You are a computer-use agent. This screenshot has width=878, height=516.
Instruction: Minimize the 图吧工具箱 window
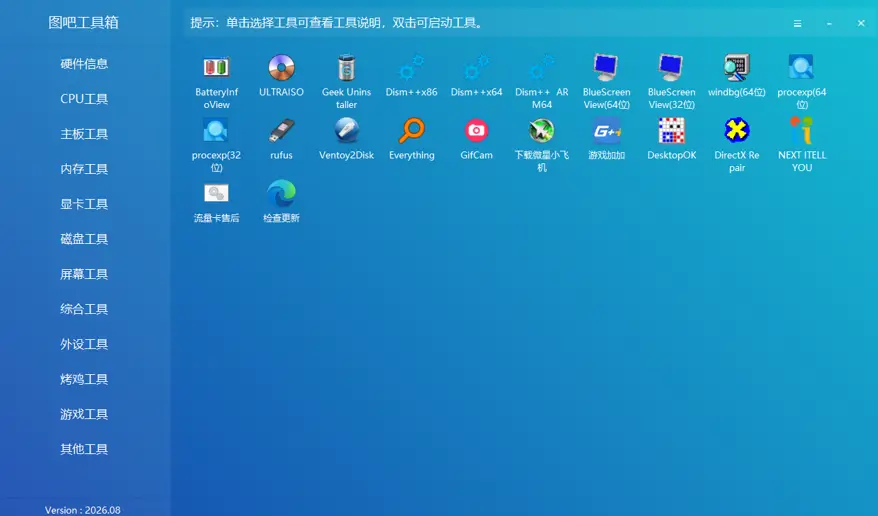coord(829,24)
